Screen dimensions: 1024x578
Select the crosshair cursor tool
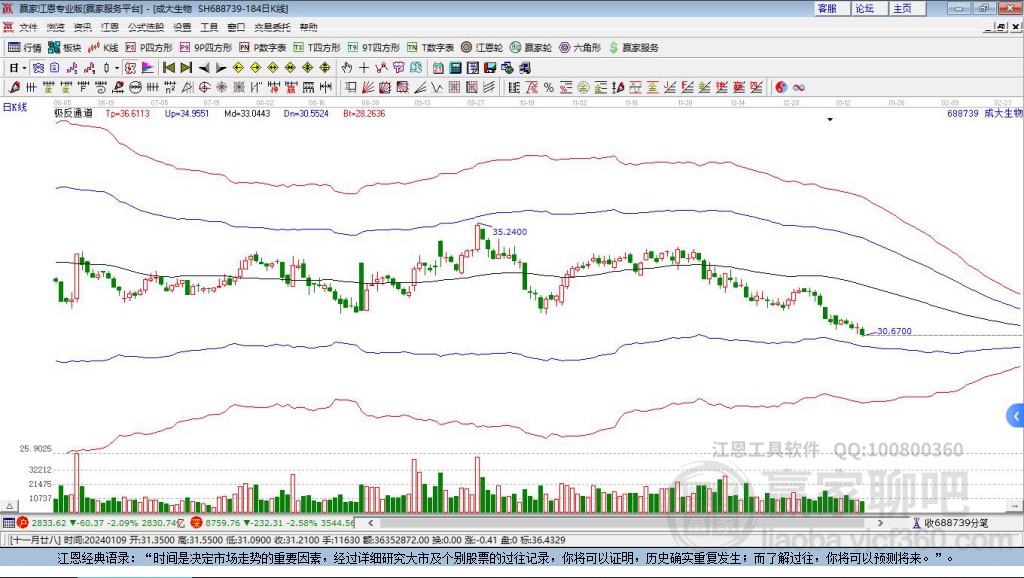tap(363, 68)
